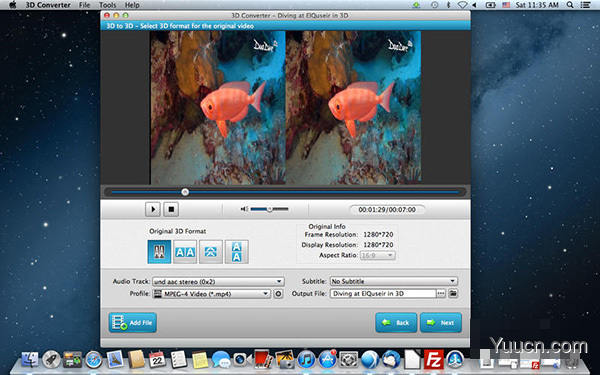Open Contacts address book in the Dock

tap(136, 360)
